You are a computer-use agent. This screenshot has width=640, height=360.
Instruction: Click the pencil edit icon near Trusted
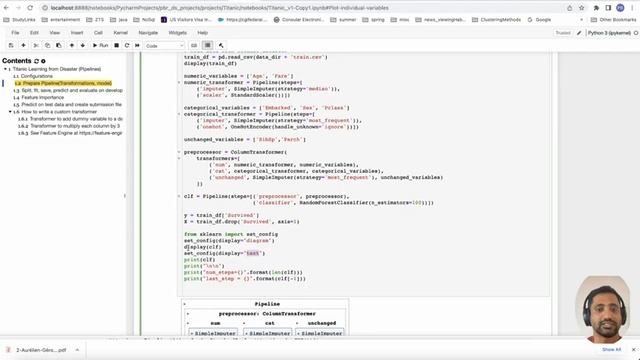click(579, 33)
